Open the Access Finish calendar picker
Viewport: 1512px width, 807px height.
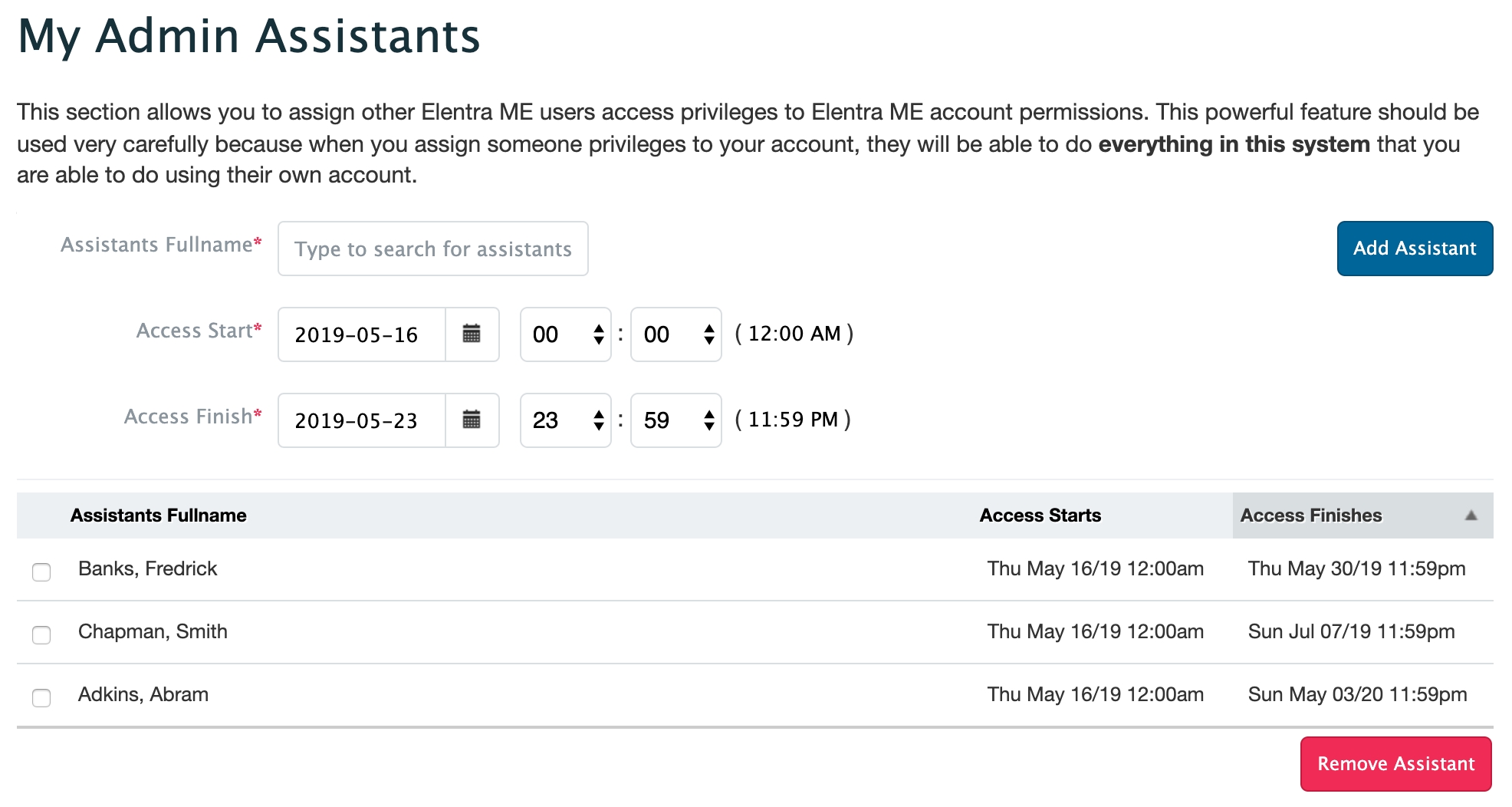[472, 420]
